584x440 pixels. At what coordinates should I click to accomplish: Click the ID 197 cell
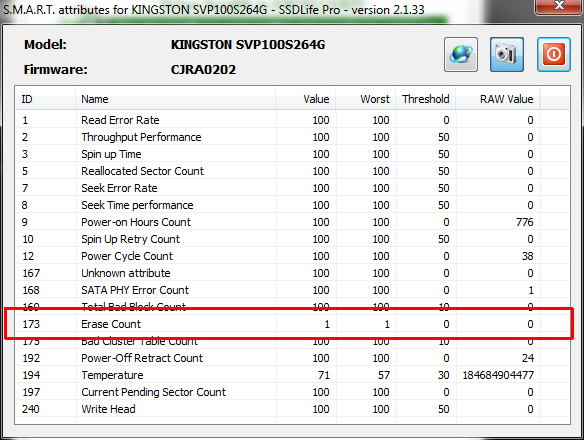click(x=31, y=392)
